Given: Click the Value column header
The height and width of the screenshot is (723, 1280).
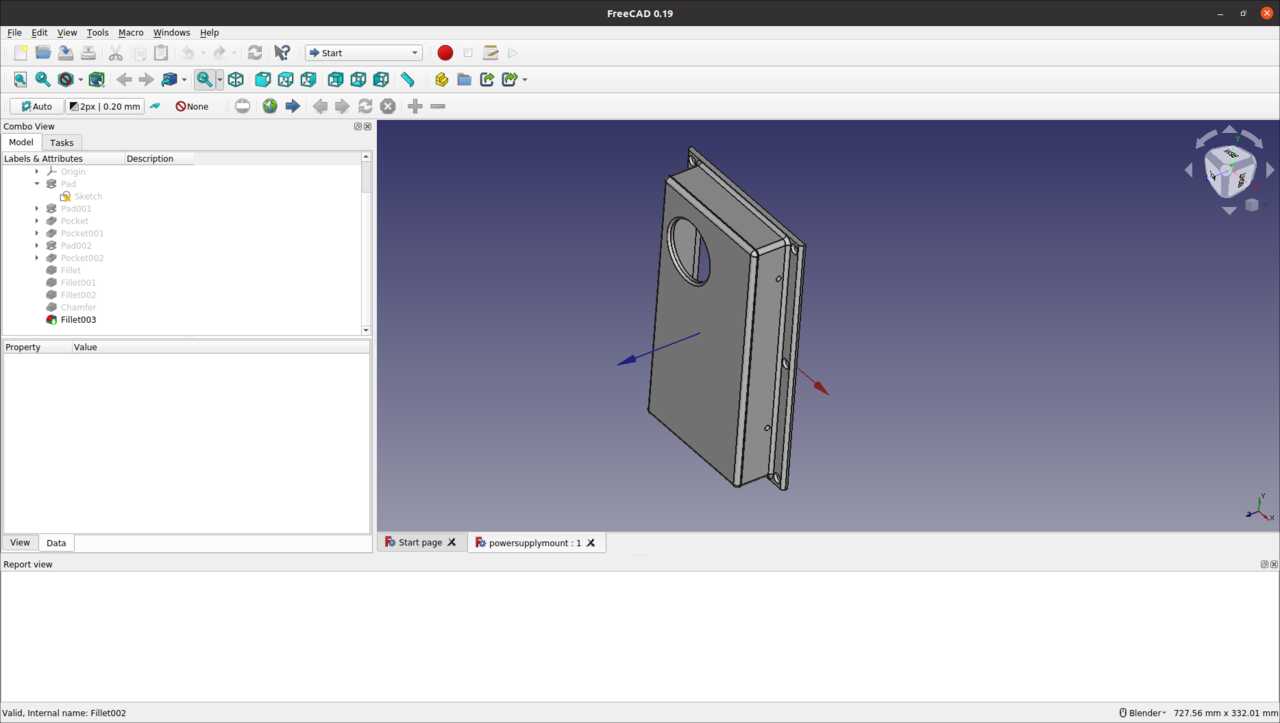Looking at the screenshot, I should [x=220, y=347].
